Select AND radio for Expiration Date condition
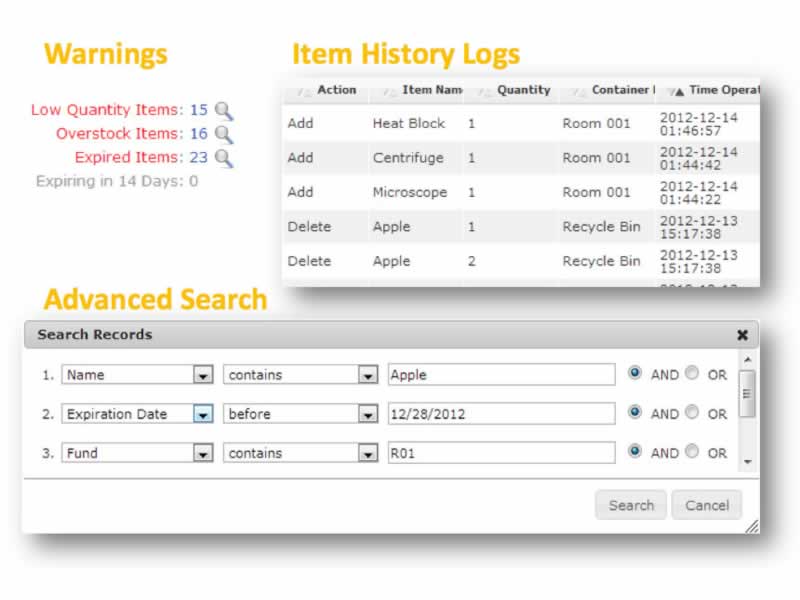The width and height of the screenshot is (800, 600). click(x=635, y=413)
